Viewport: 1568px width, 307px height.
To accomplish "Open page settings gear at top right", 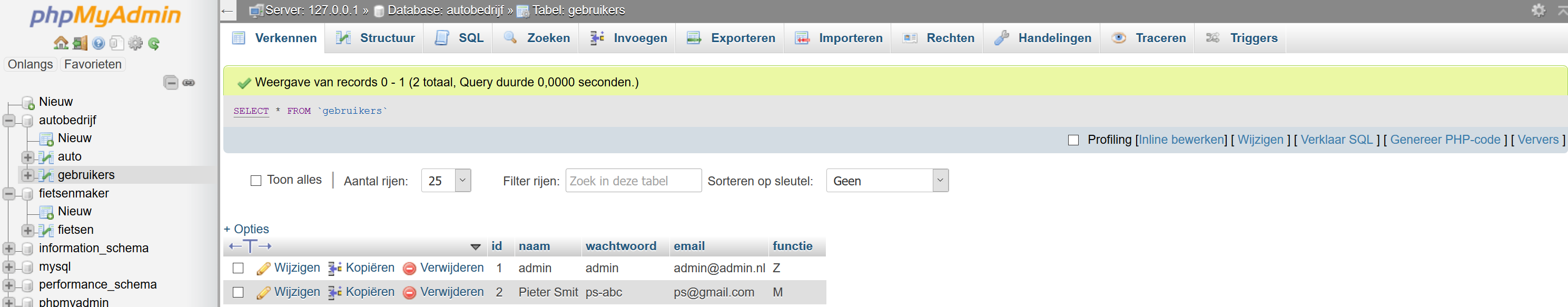I will click(1538, 10).
